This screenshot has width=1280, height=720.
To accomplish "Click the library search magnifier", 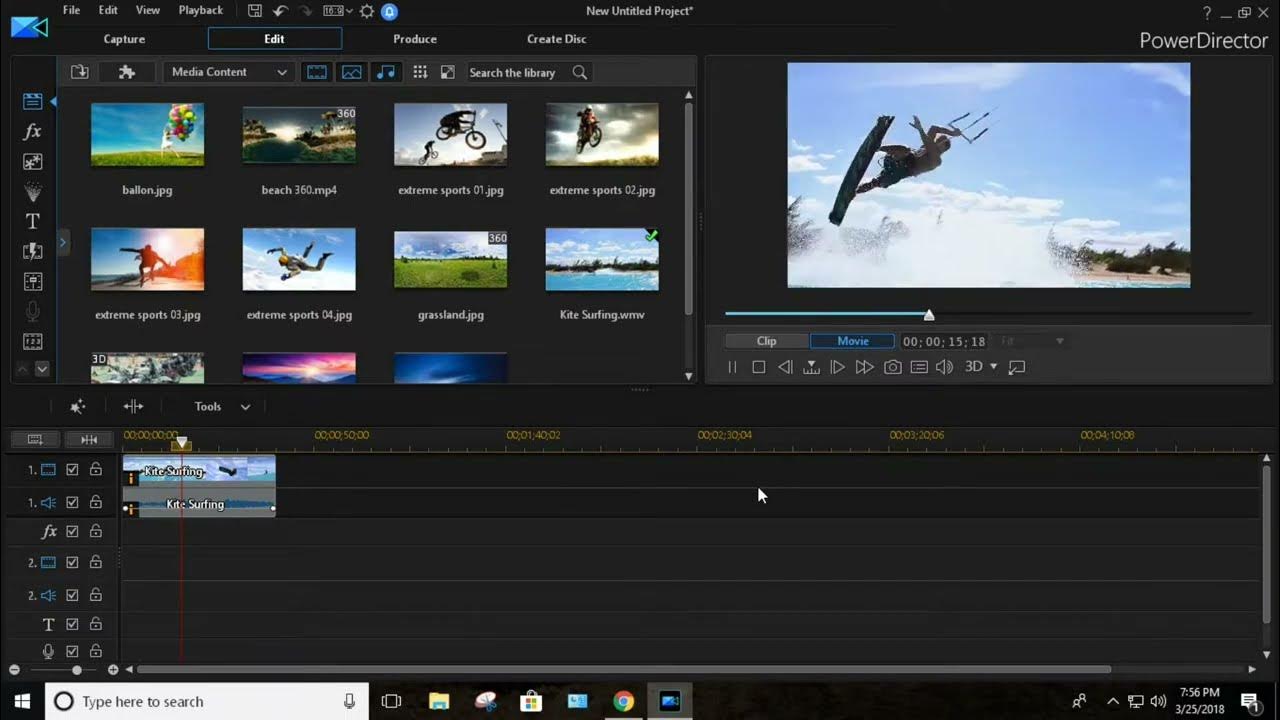I will 579,72.
